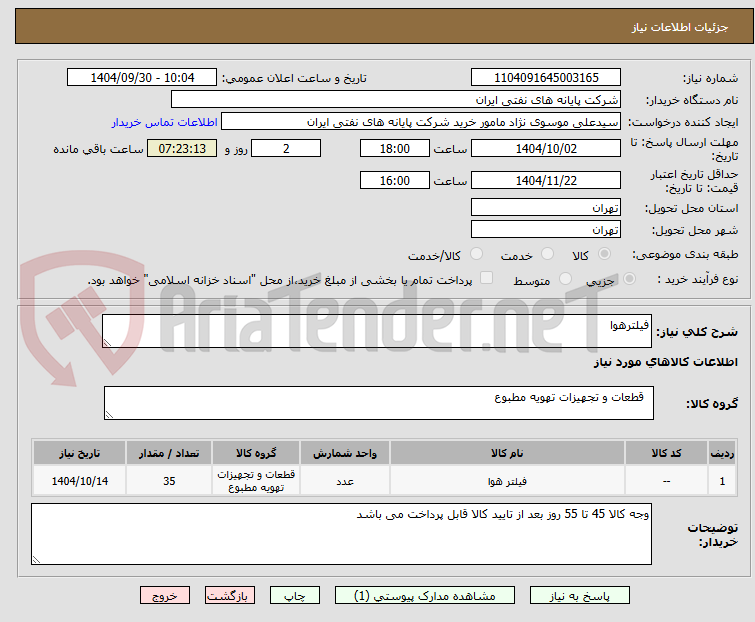The width and height of the screenshot is (755, 622).
Task: Toggle Islamic treasury bonds payment checkbox
Action: click(x=487, y=278)
